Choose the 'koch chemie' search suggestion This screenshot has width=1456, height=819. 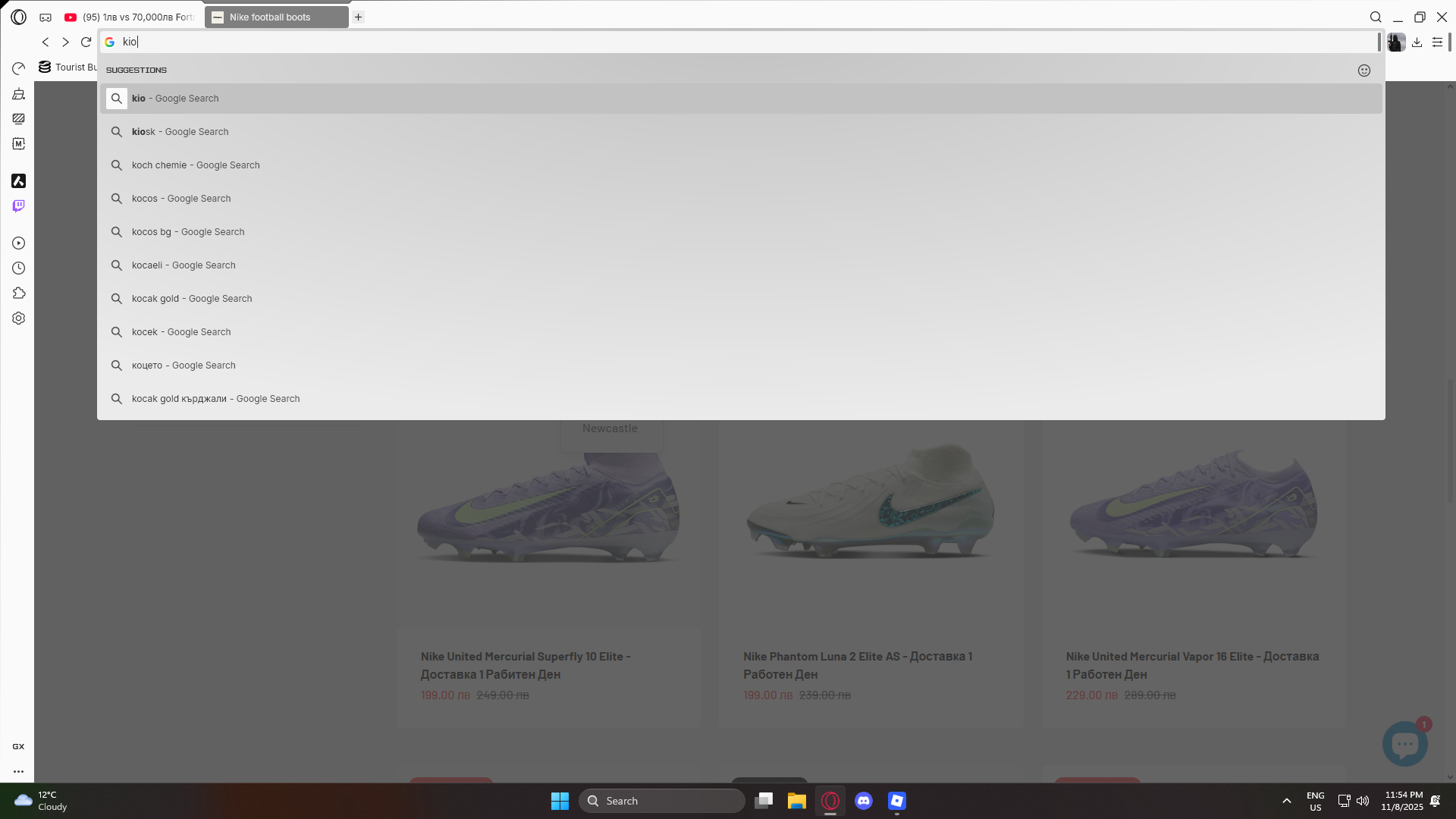pyautogui.click(x=195, y=165)
